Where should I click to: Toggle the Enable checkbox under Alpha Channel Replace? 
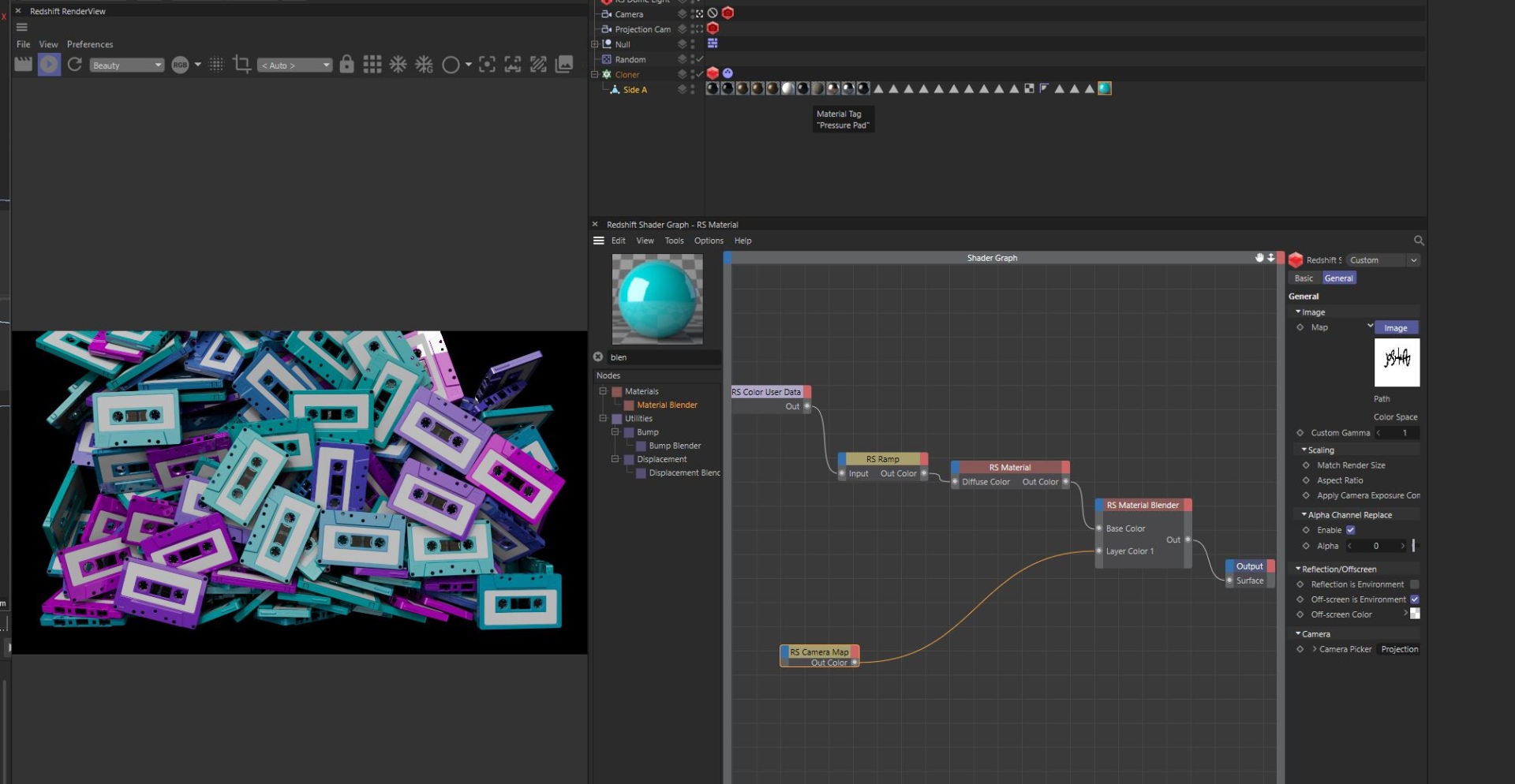(1351, 530)
